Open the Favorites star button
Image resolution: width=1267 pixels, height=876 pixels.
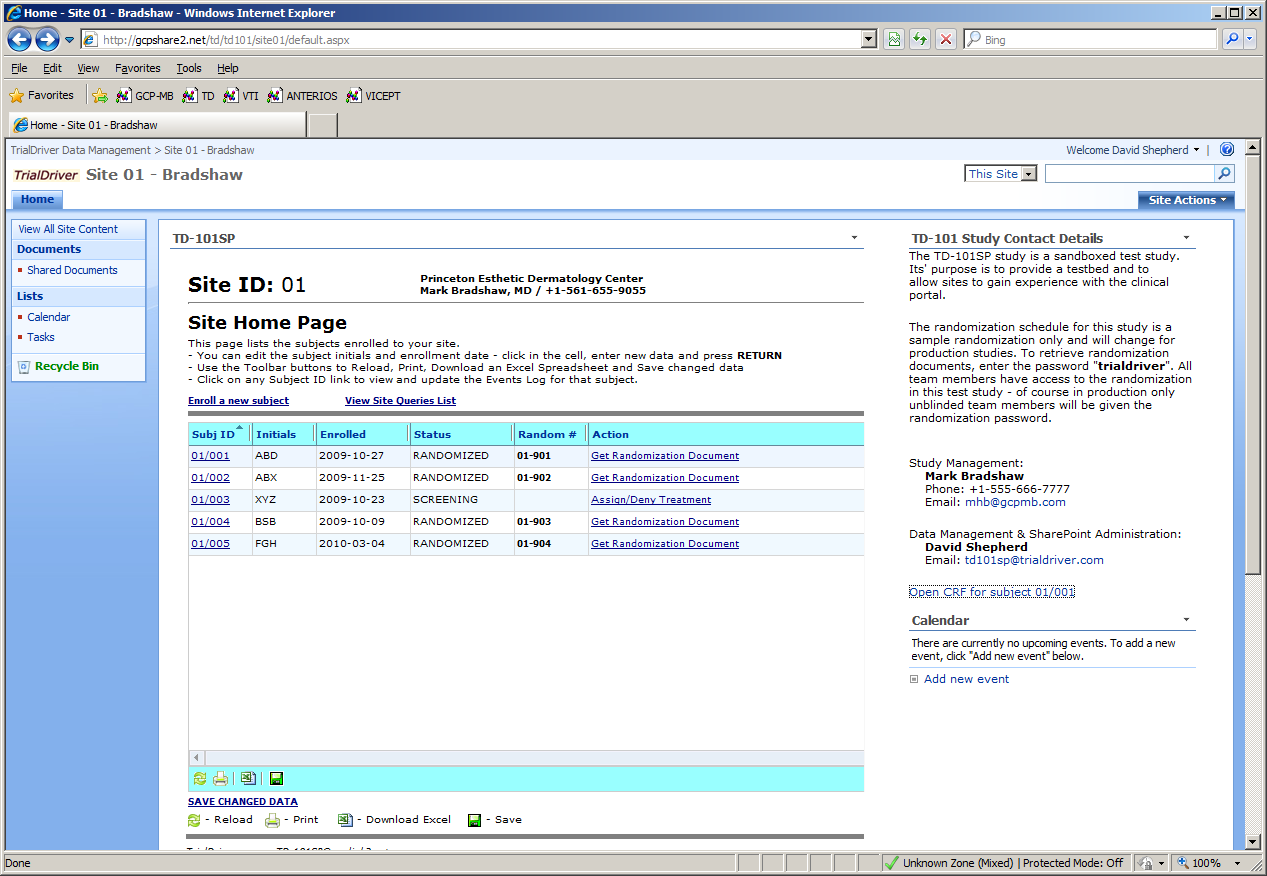pyautogui.click(x=42, y=96)
